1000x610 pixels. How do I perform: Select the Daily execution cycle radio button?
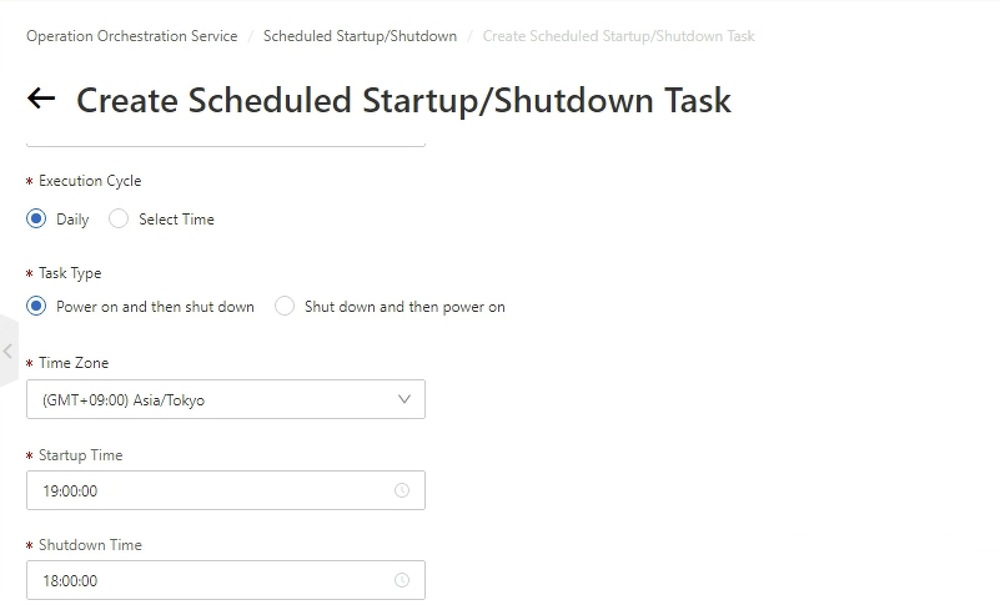35,218
